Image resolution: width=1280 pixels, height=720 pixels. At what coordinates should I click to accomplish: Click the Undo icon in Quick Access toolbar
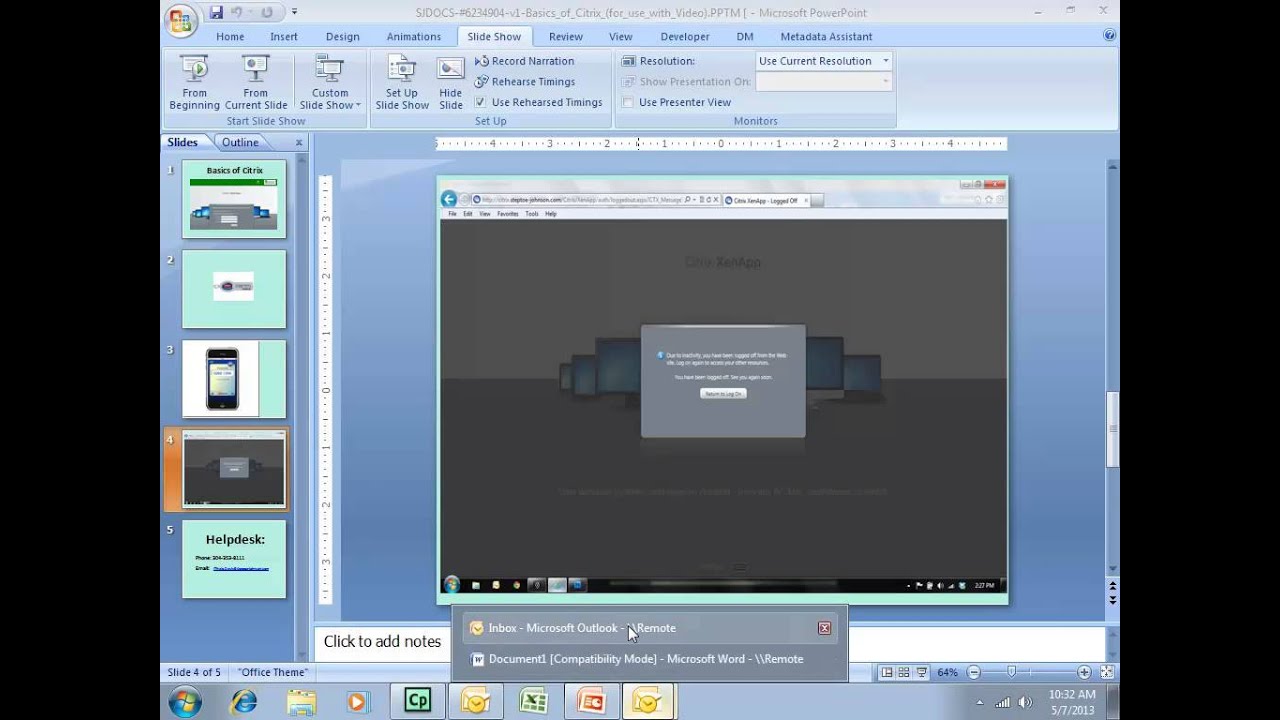(237, 12)
